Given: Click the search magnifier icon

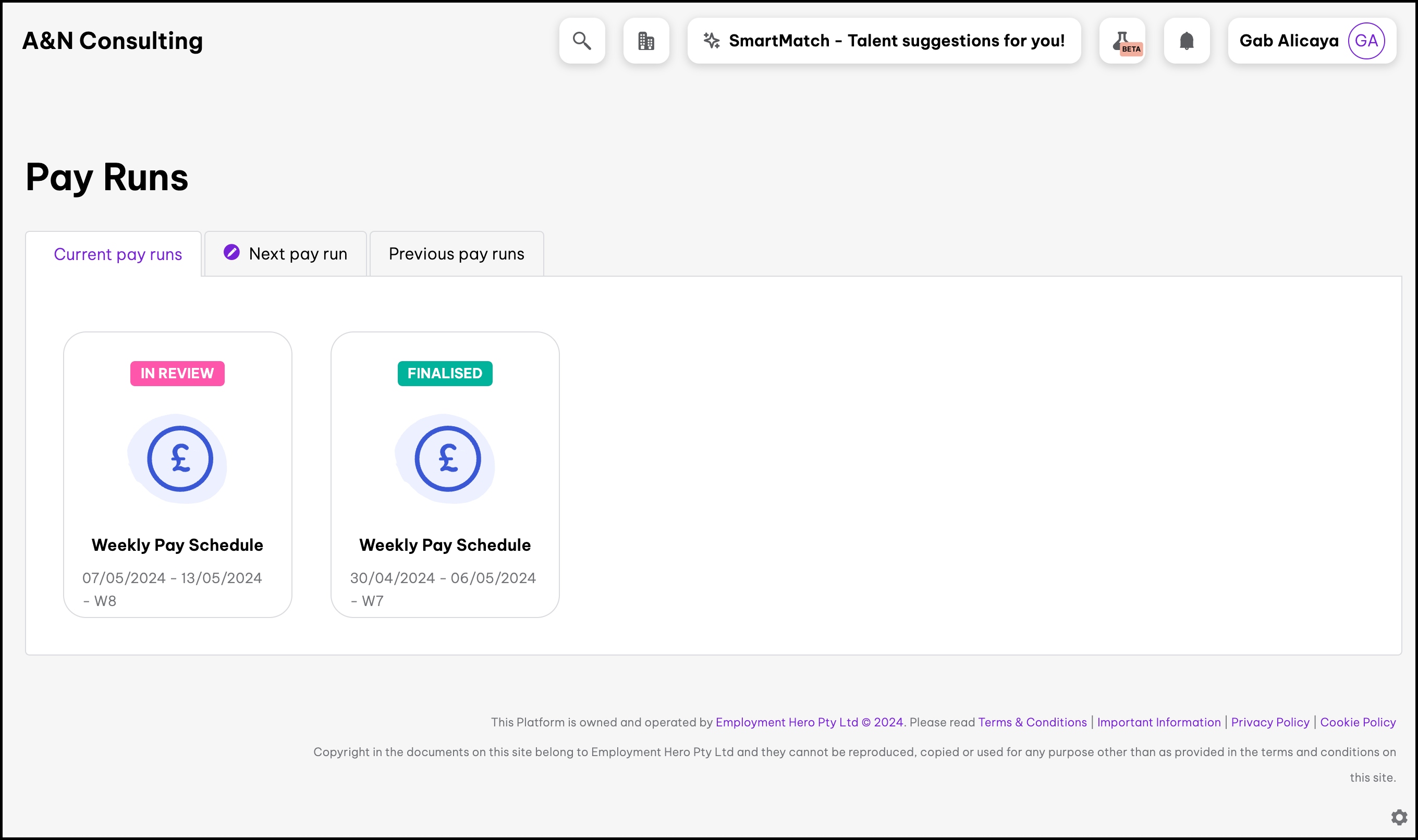Looking at the screenshot, I should click(x=582, y=41).
